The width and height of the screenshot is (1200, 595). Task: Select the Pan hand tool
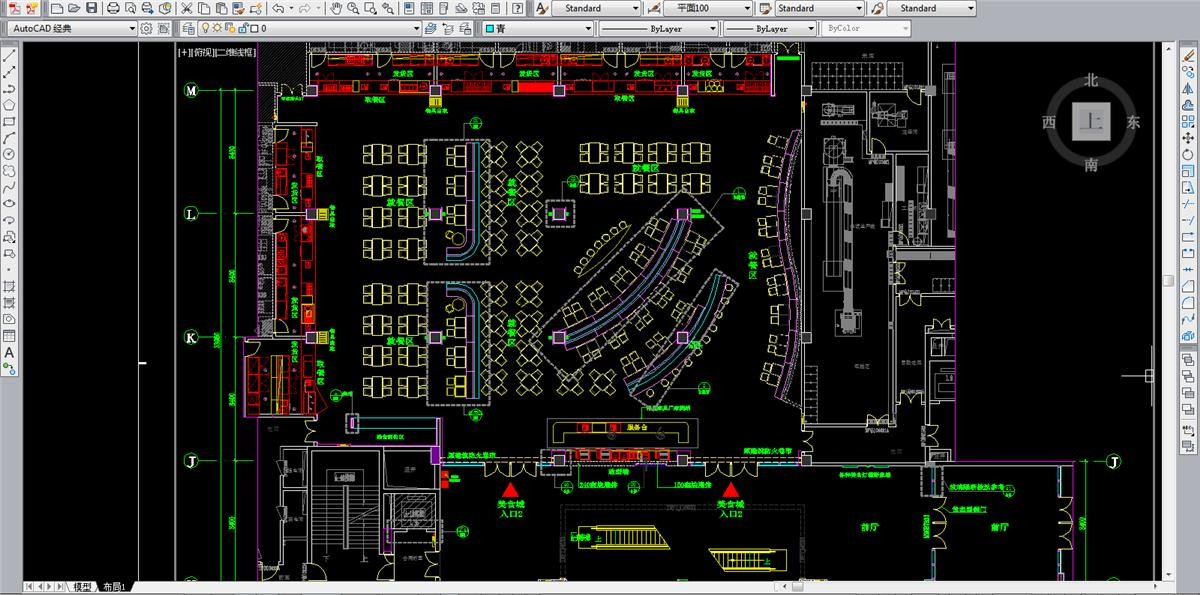pyautogui.click(x=338, y=8)
